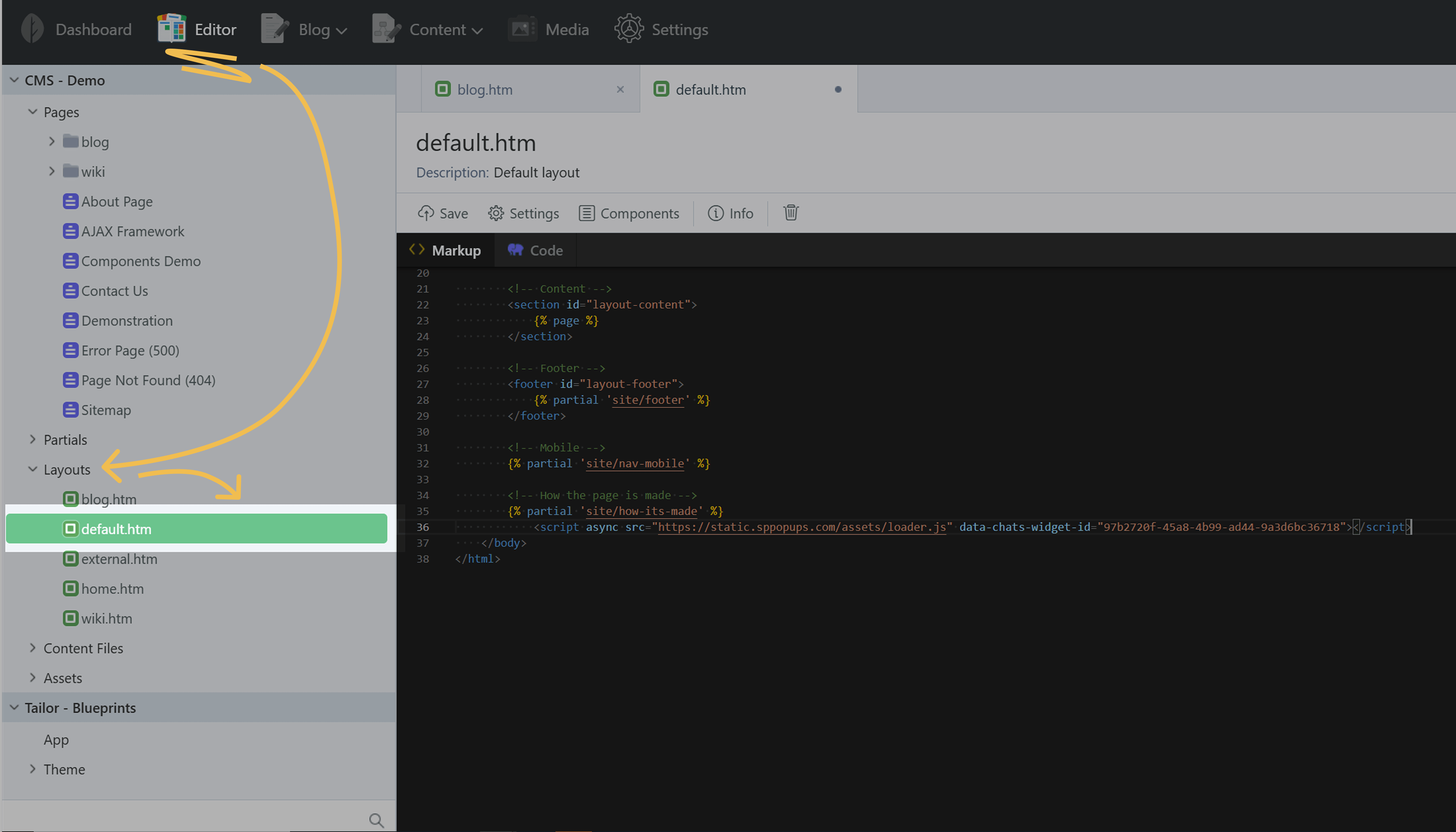Click the trash delete icon in toolbar

point(791,212)
